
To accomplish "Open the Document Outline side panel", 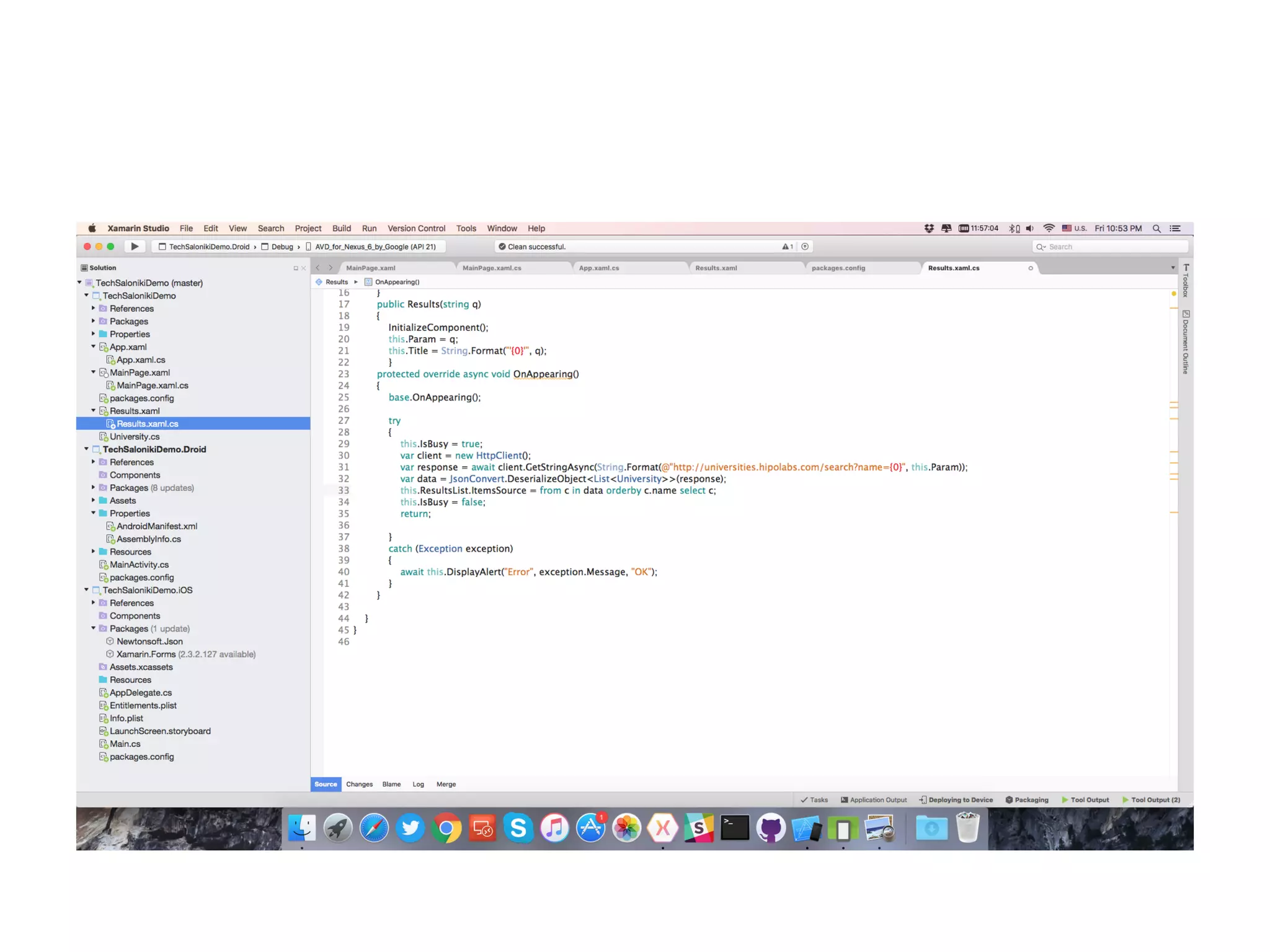I will [x=1186, y=342].
